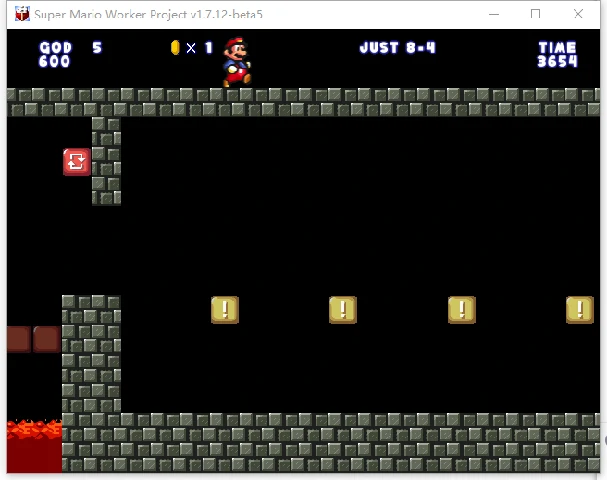607x480 pixels.
Task: Click the red switch block with arrows
Action: 77,162
